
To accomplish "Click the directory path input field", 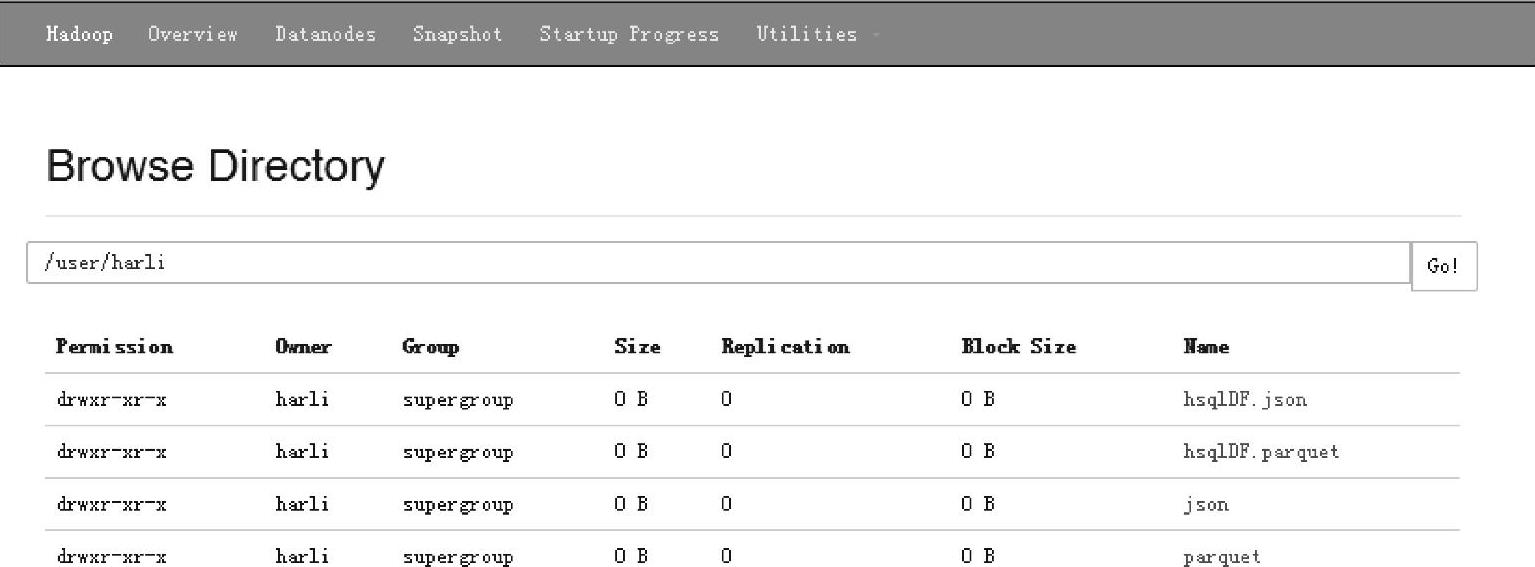I will click(x=718, y=263).
